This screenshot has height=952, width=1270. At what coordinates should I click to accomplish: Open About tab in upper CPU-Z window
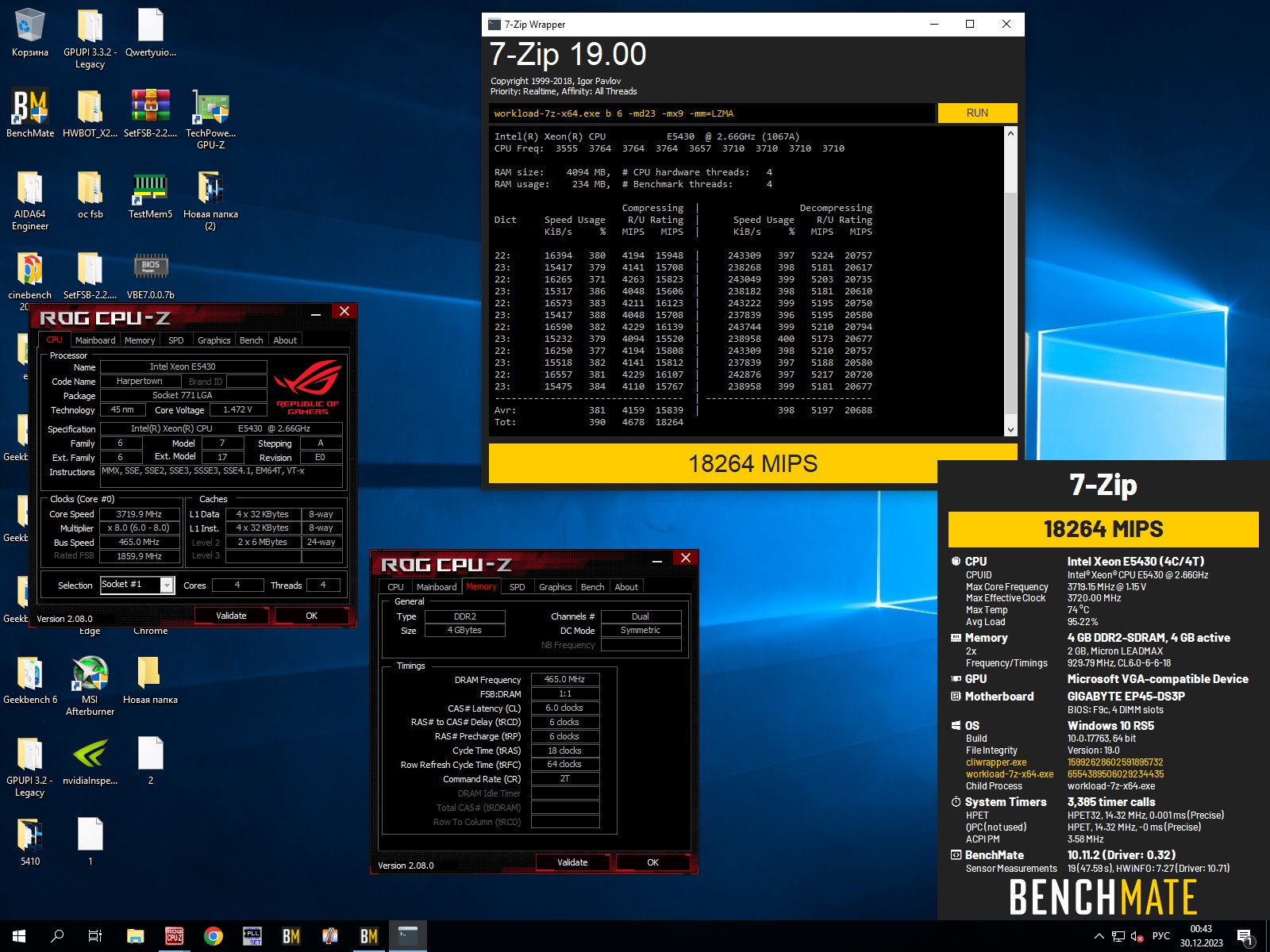tap(285, 340)
